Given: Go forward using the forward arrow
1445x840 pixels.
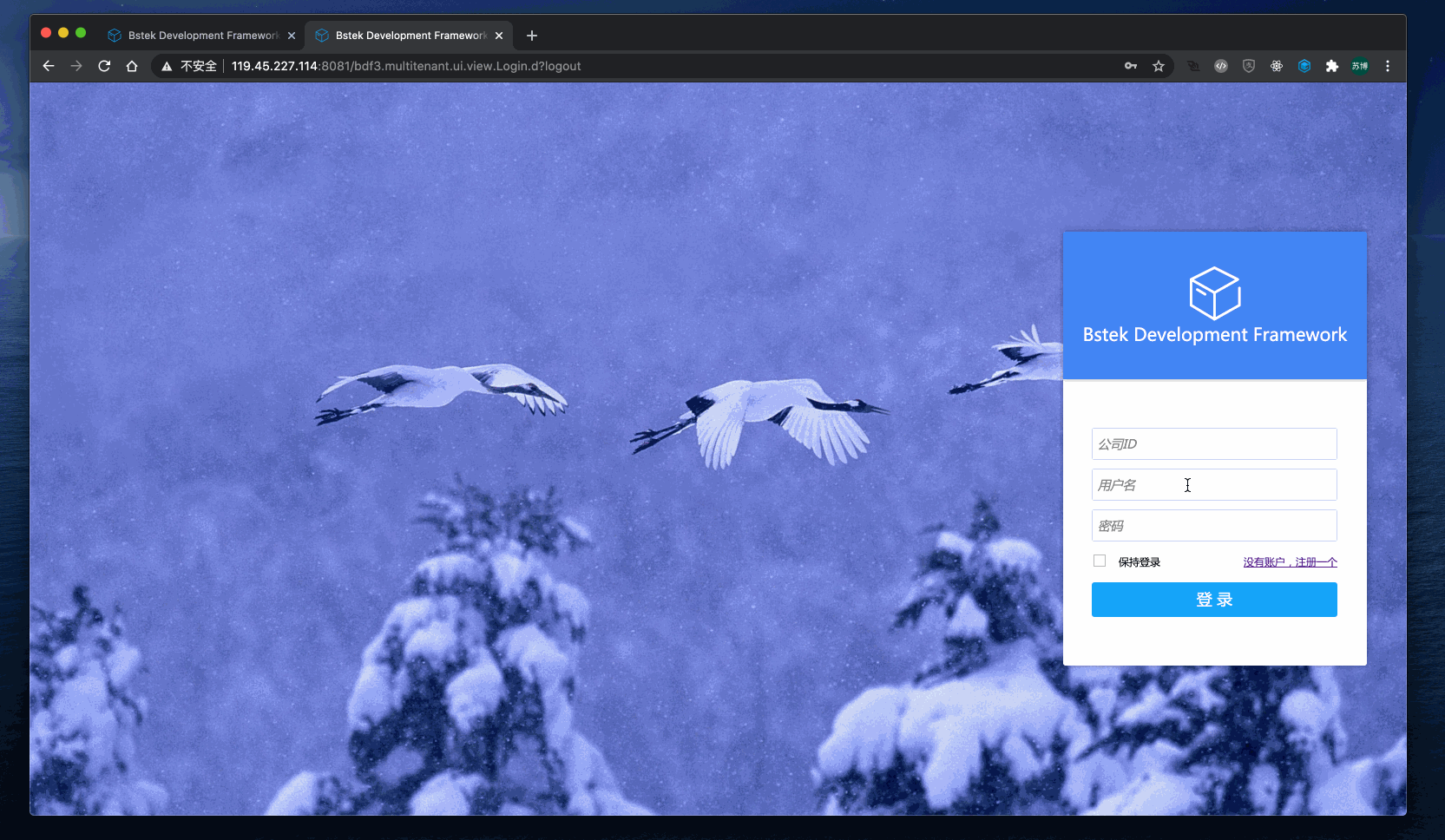Looking at the screenshot, I should coord(76,66).
